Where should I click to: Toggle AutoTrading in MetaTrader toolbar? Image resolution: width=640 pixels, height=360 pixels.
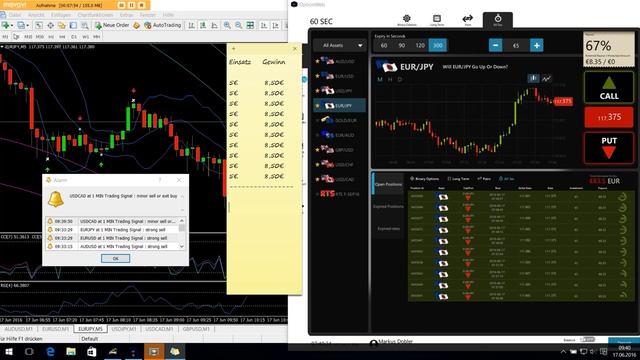coord(162,25)
